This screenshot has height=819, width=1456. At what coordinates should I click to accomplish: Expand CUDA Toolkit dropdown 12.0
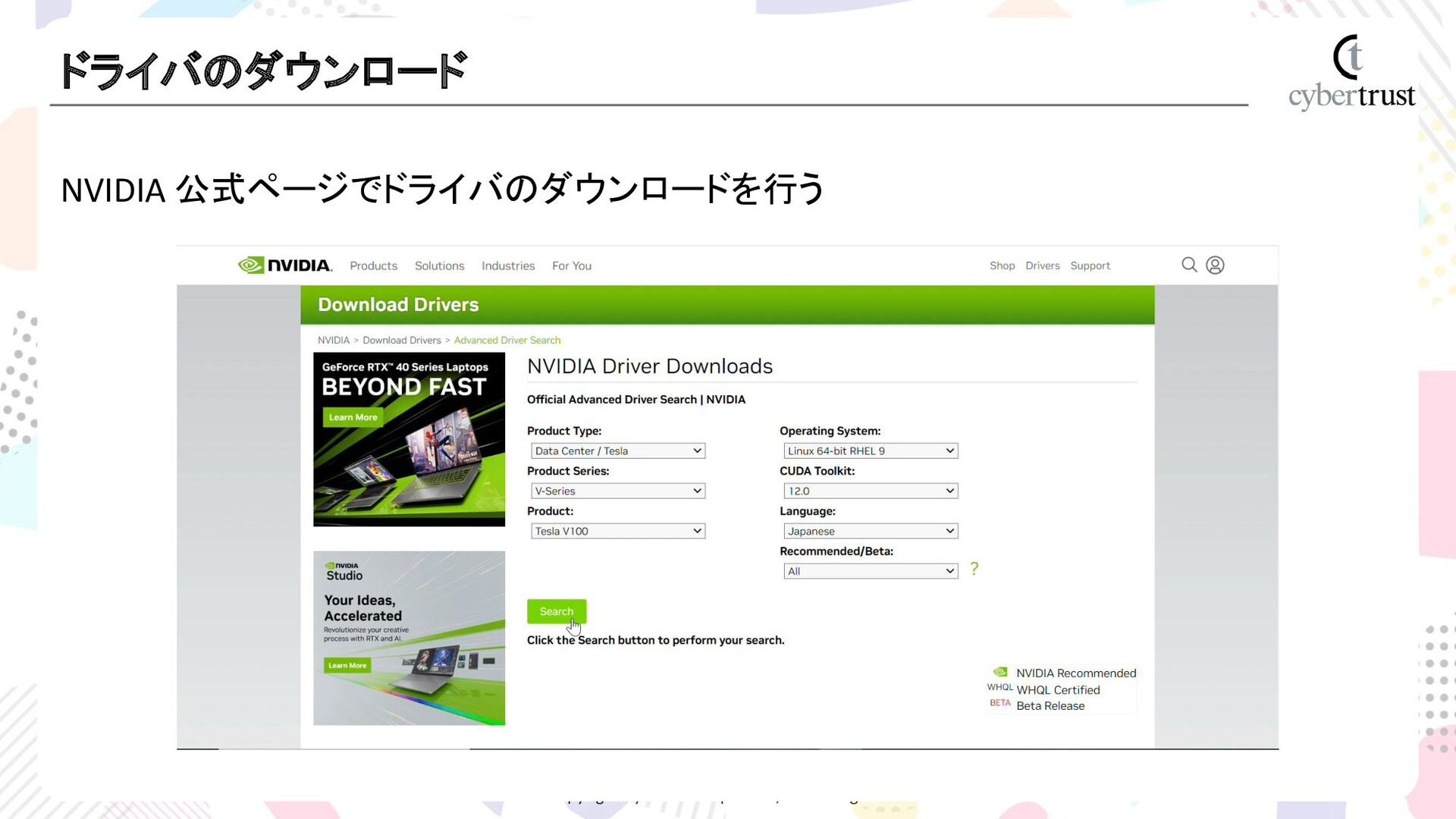871,491
